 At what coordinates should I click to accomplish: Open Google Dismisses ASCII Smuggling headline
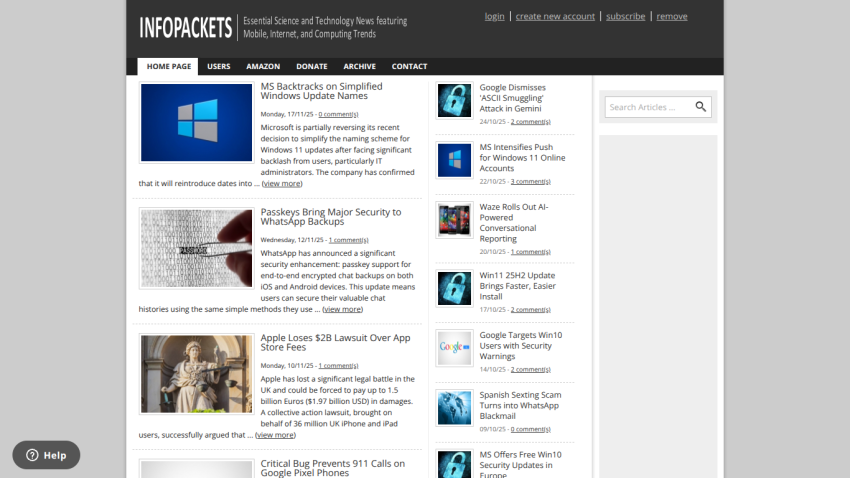[x=512, y=98]
